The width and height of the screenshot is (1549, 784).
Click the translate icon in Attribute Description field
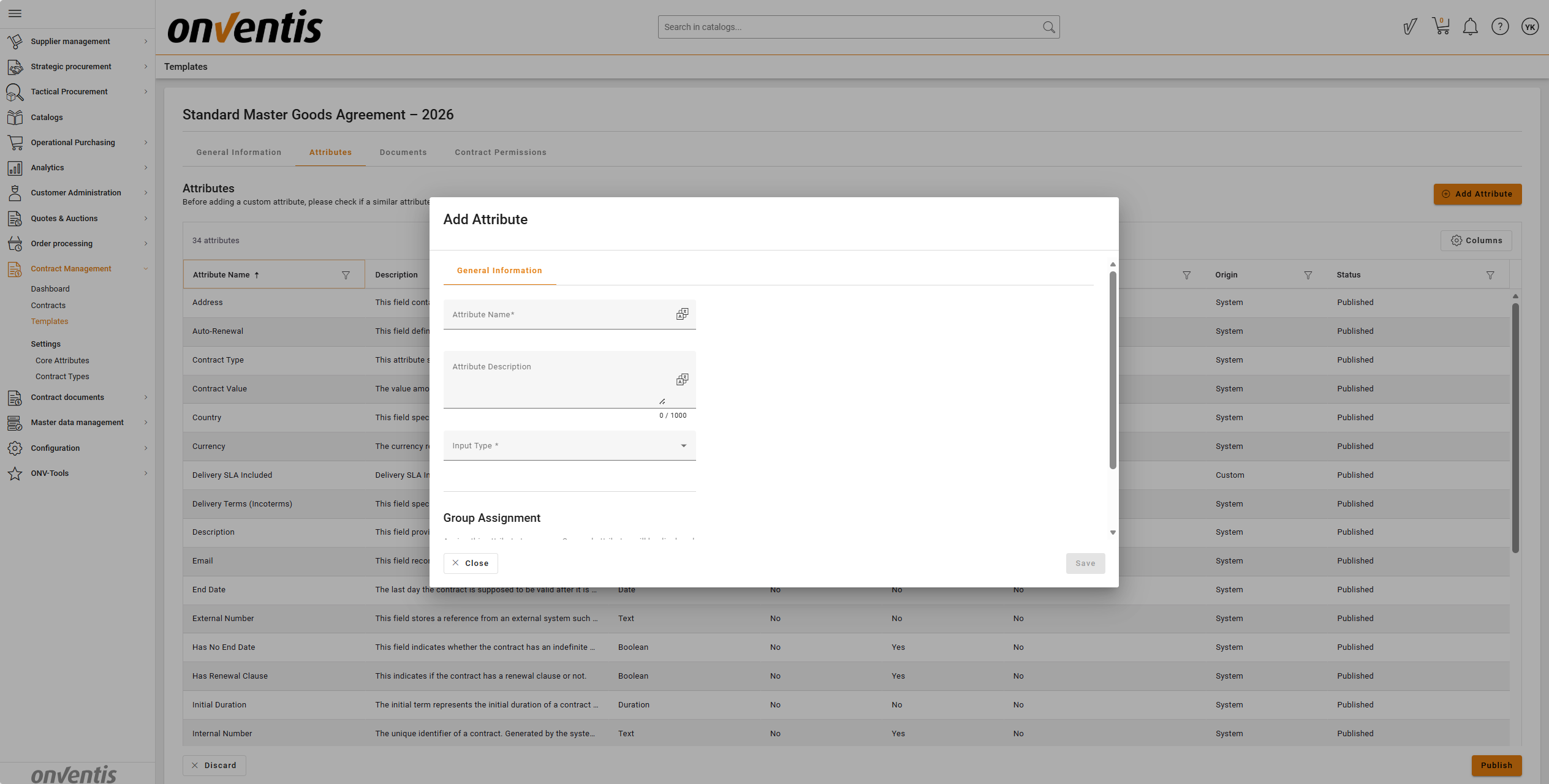pos(682,380)
